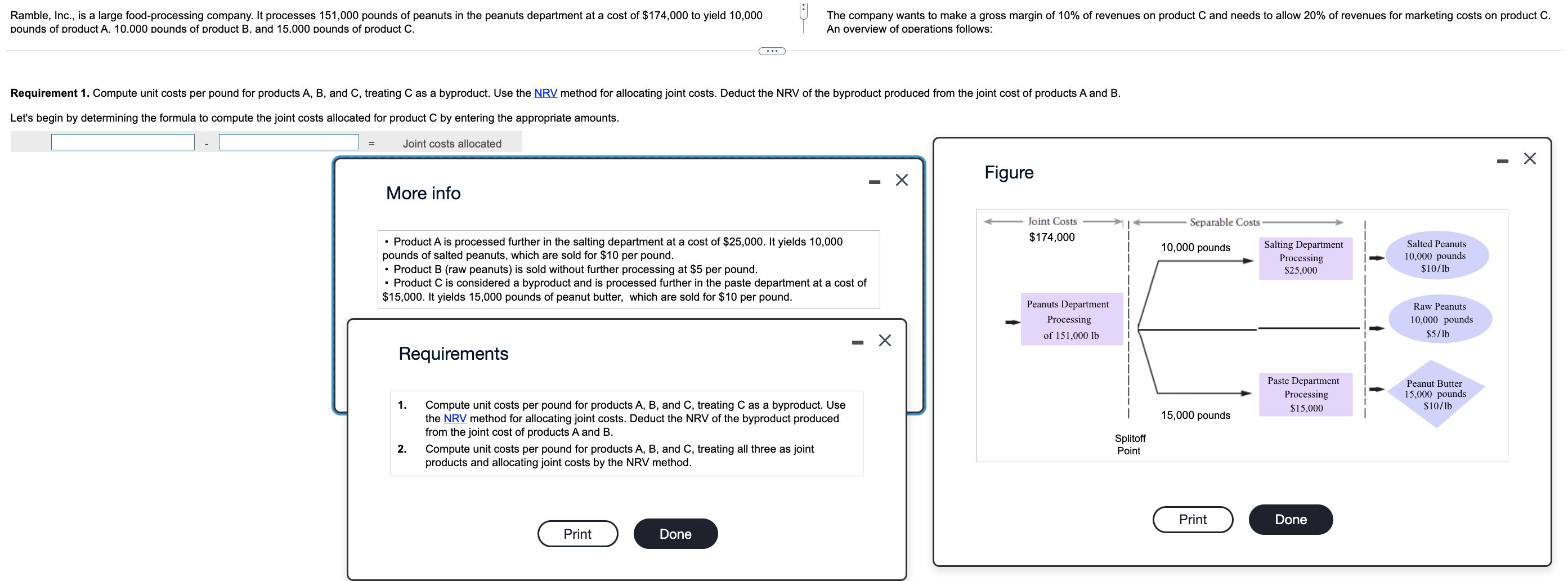Click the Peanuts Department Processing box
1568x581 pixels.
(1071, 319)
